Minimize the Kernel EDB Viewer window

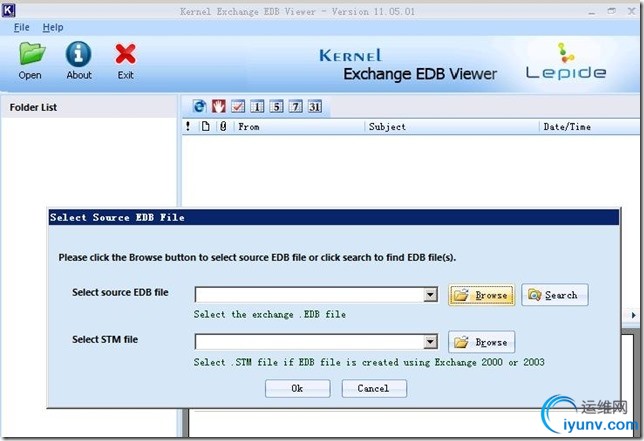pyautogui.click(x=592, y=11)
